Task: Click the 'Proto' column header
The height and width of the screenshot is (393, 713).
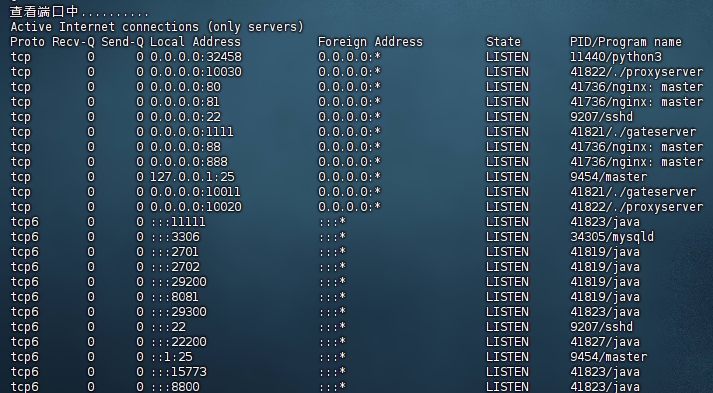Action: (x=27, y=42)
